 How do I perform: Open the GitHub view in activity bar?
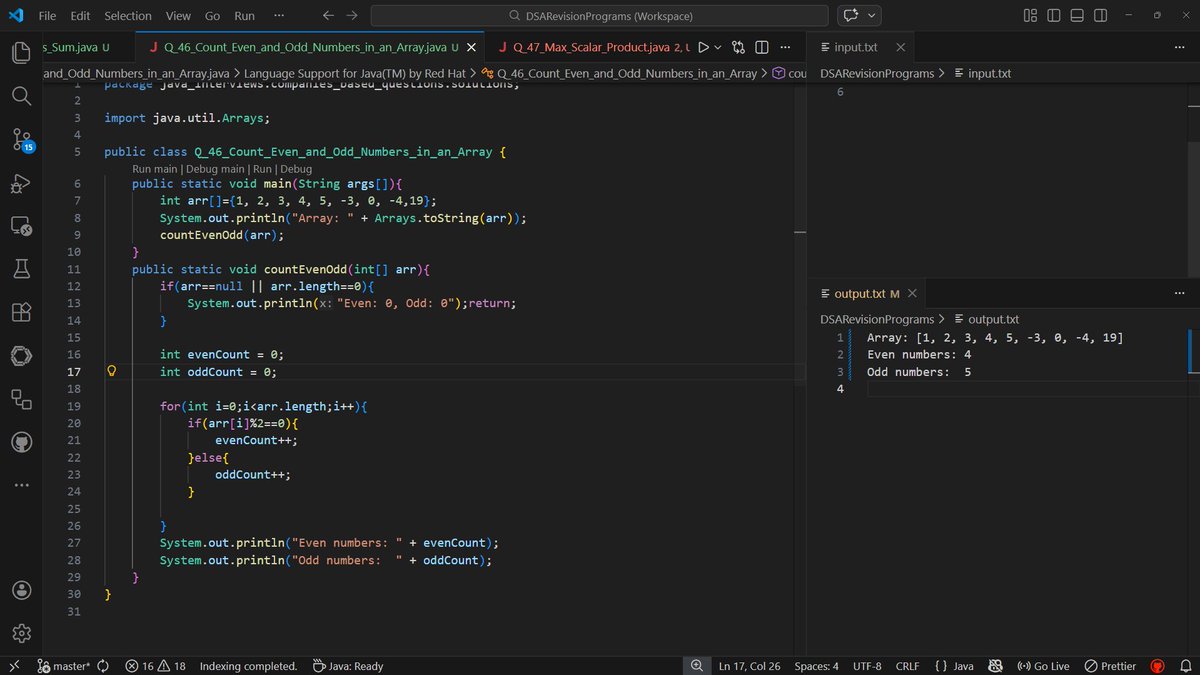click(x=22, y=442)
